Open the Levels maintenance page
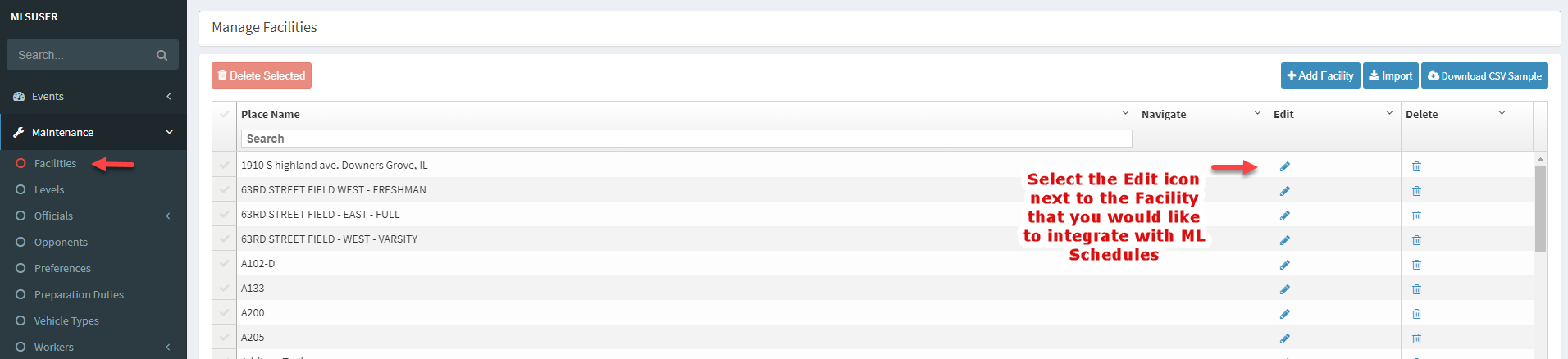 (x=49, y=189)
